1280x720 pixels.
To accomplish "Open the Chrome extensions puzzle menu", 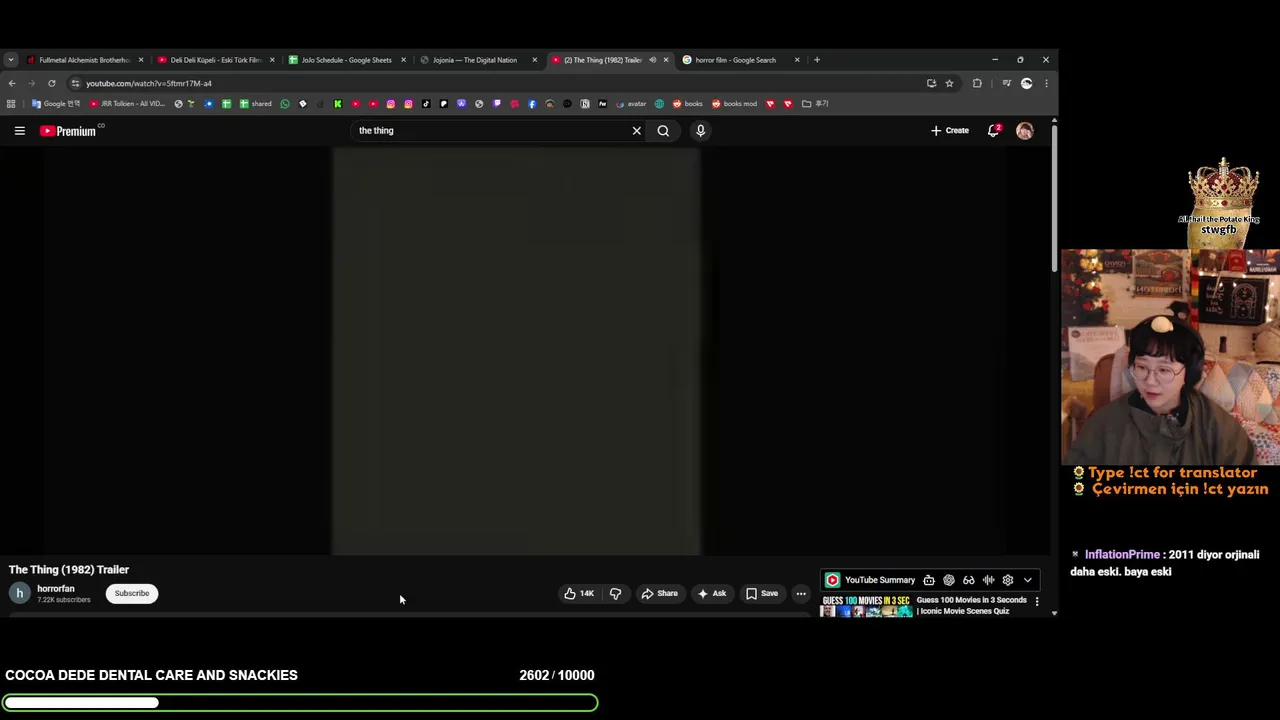I will point(977,84).
